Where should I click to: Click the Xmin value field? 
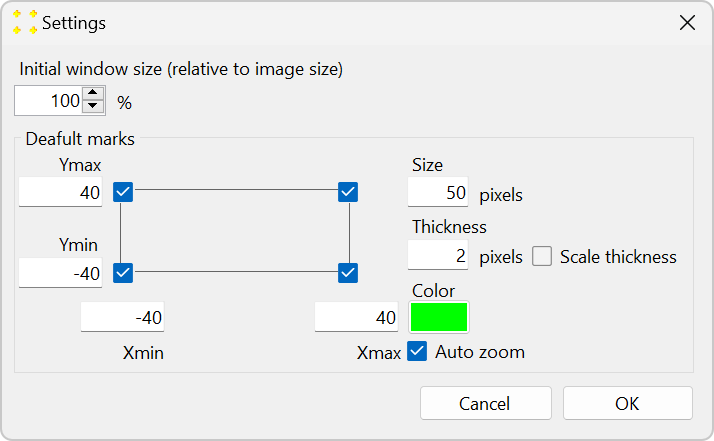[x=123, y=318]
